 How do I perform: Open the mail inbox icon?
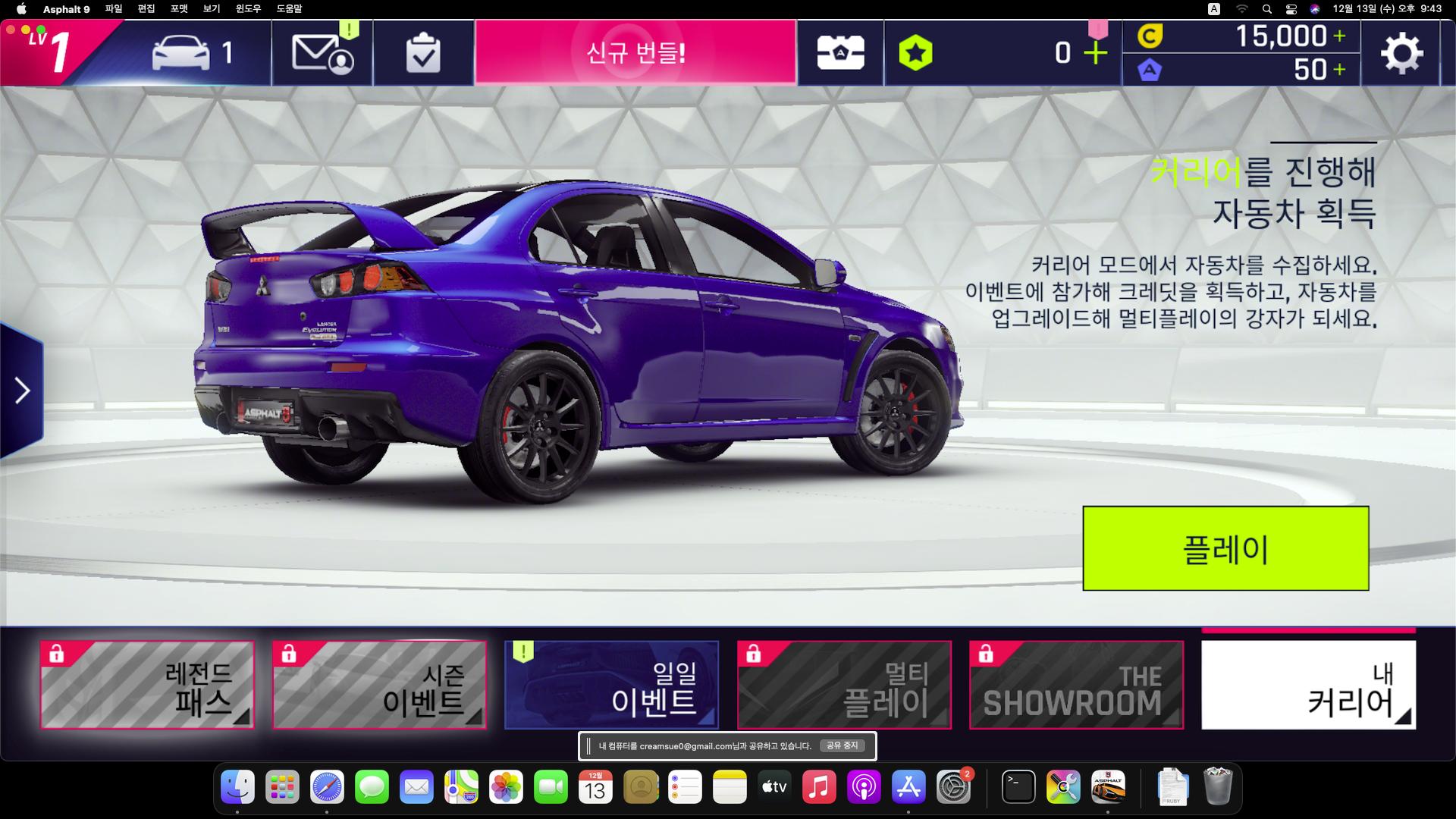[x=322, y=53]
